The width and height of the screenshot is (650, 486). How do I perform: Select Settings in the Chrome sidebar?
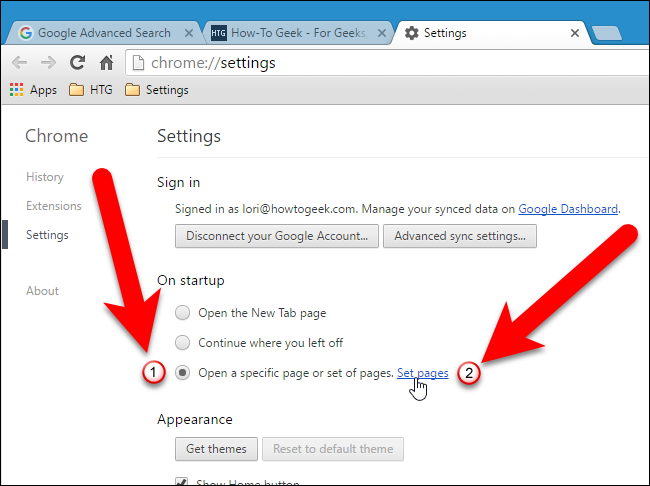coord(47,235)
